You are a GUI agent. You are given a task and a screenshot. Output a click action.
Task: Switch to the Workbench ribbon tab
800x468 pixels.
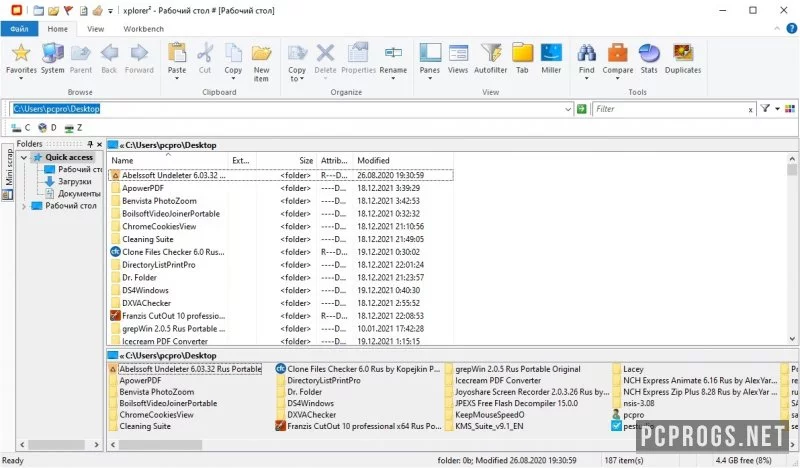pyautogui.click(x=143, y=29)
